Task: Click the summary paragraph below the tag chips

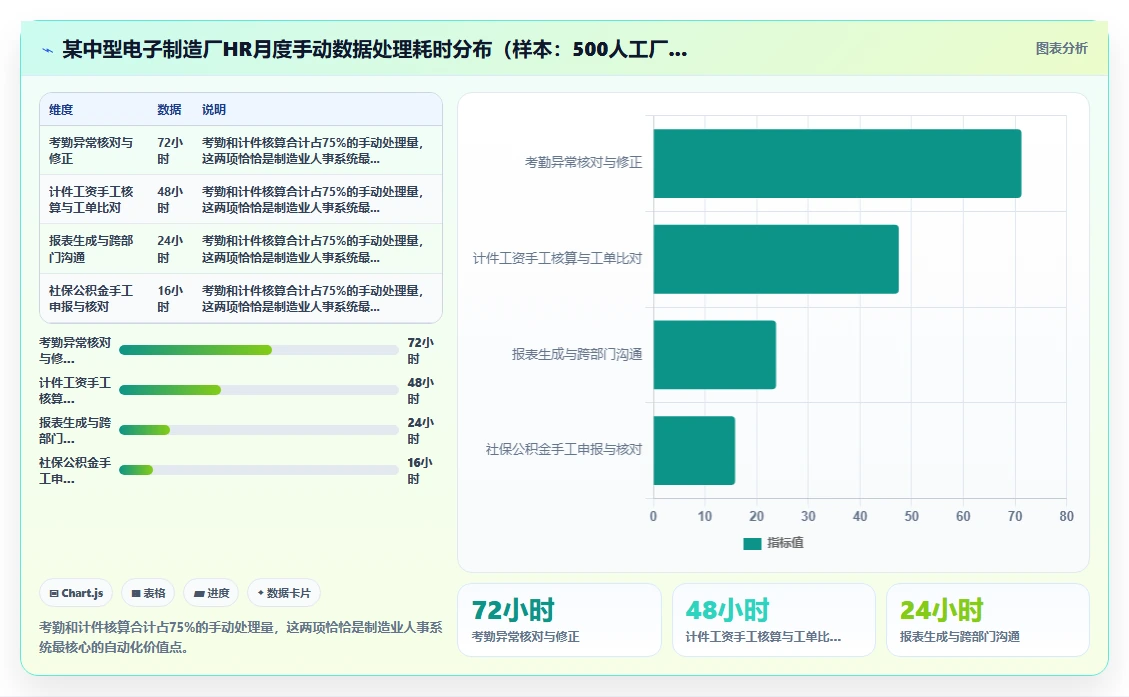Action: click(240, 637)
